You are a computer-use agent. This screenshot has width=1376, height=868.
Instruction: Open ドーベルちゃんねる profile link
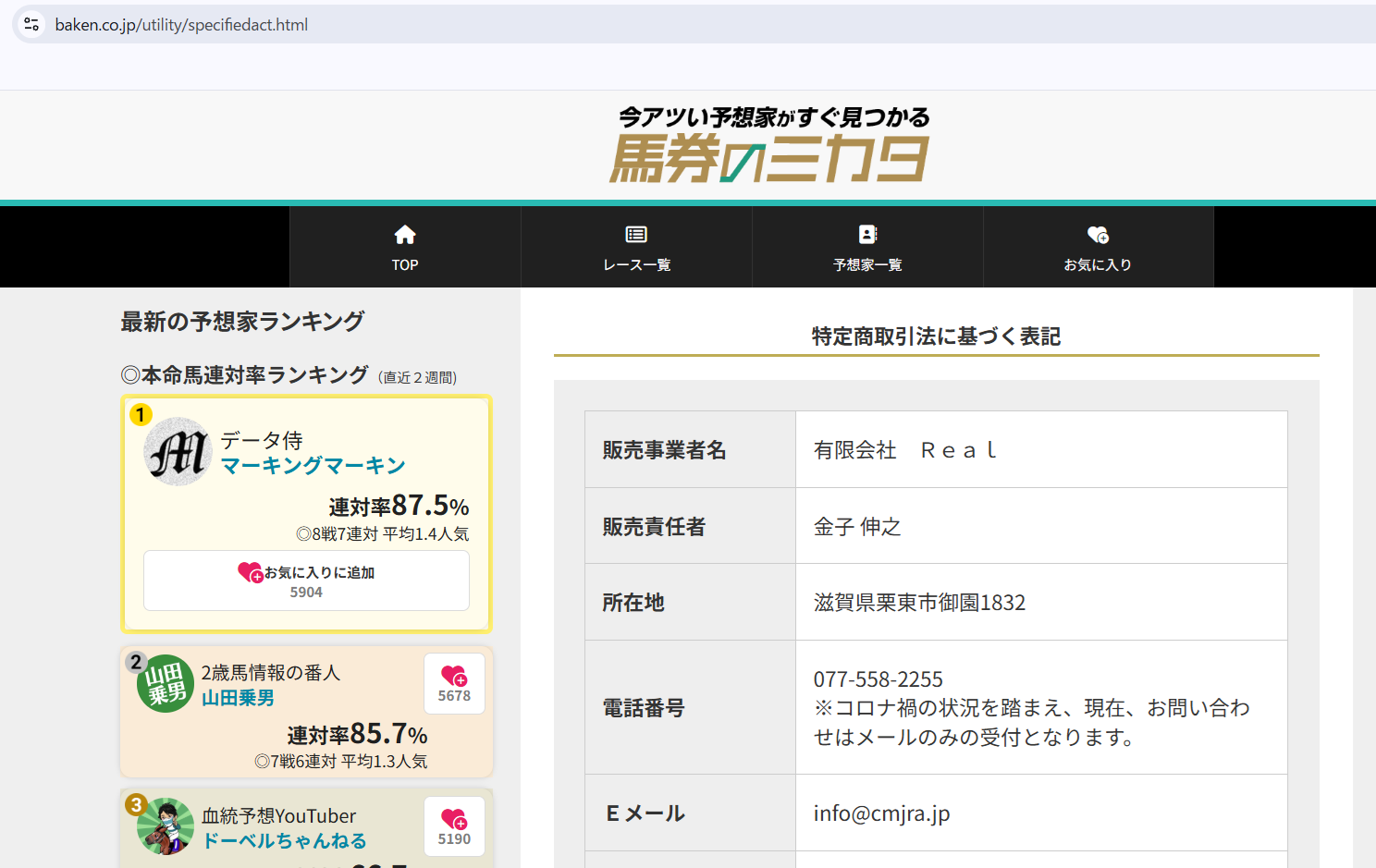(284, 841)
